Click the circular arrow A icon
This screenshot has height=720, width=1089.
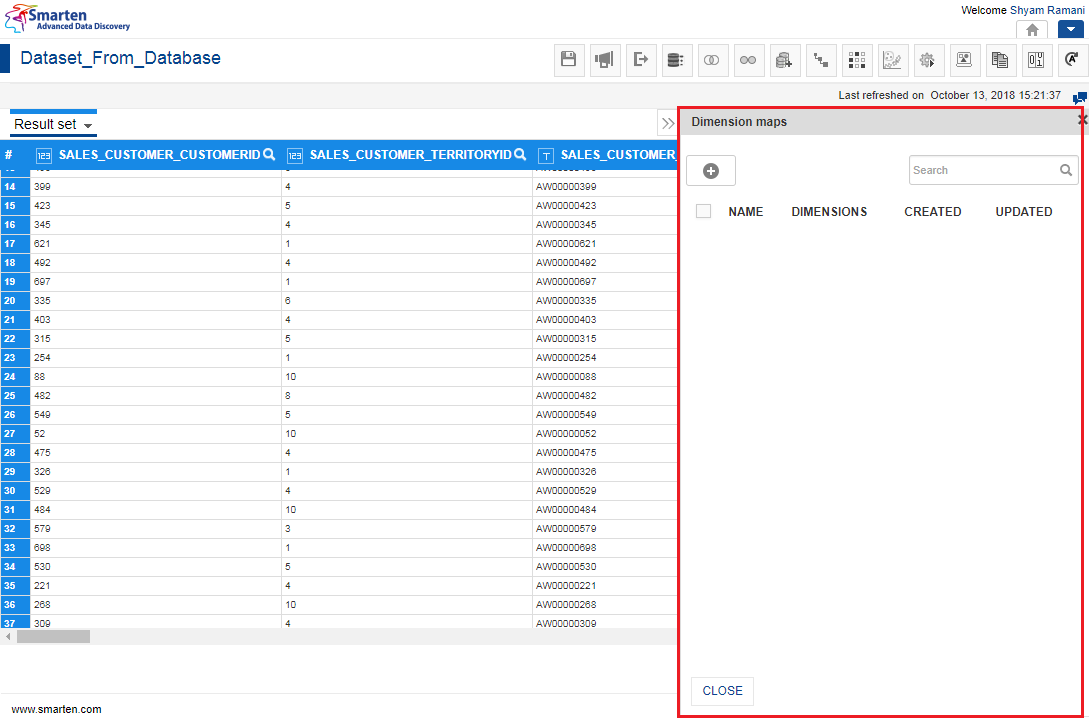1072,60
